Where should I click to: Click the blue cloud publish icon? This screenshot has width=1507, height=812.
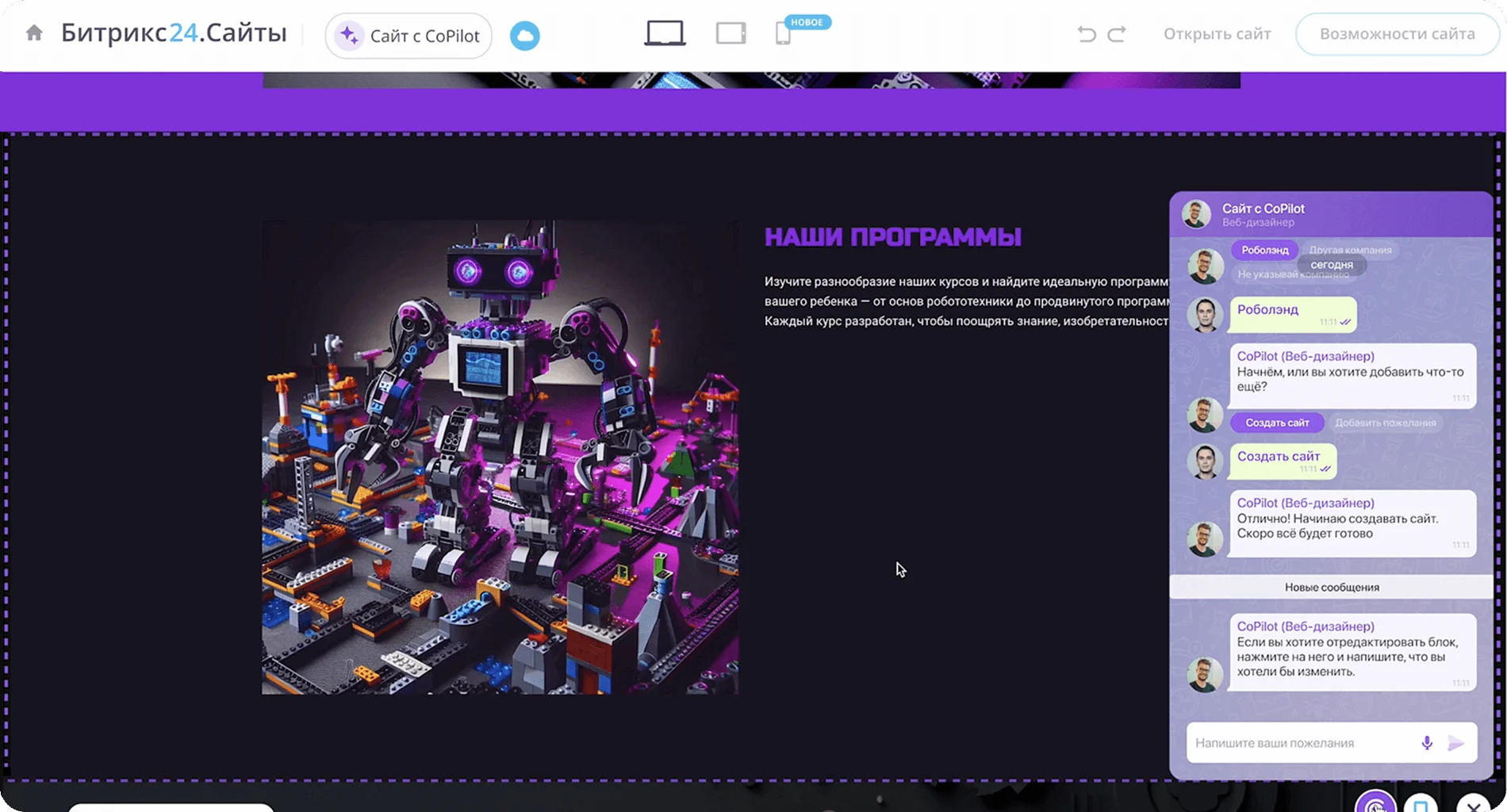coord(524,36)
